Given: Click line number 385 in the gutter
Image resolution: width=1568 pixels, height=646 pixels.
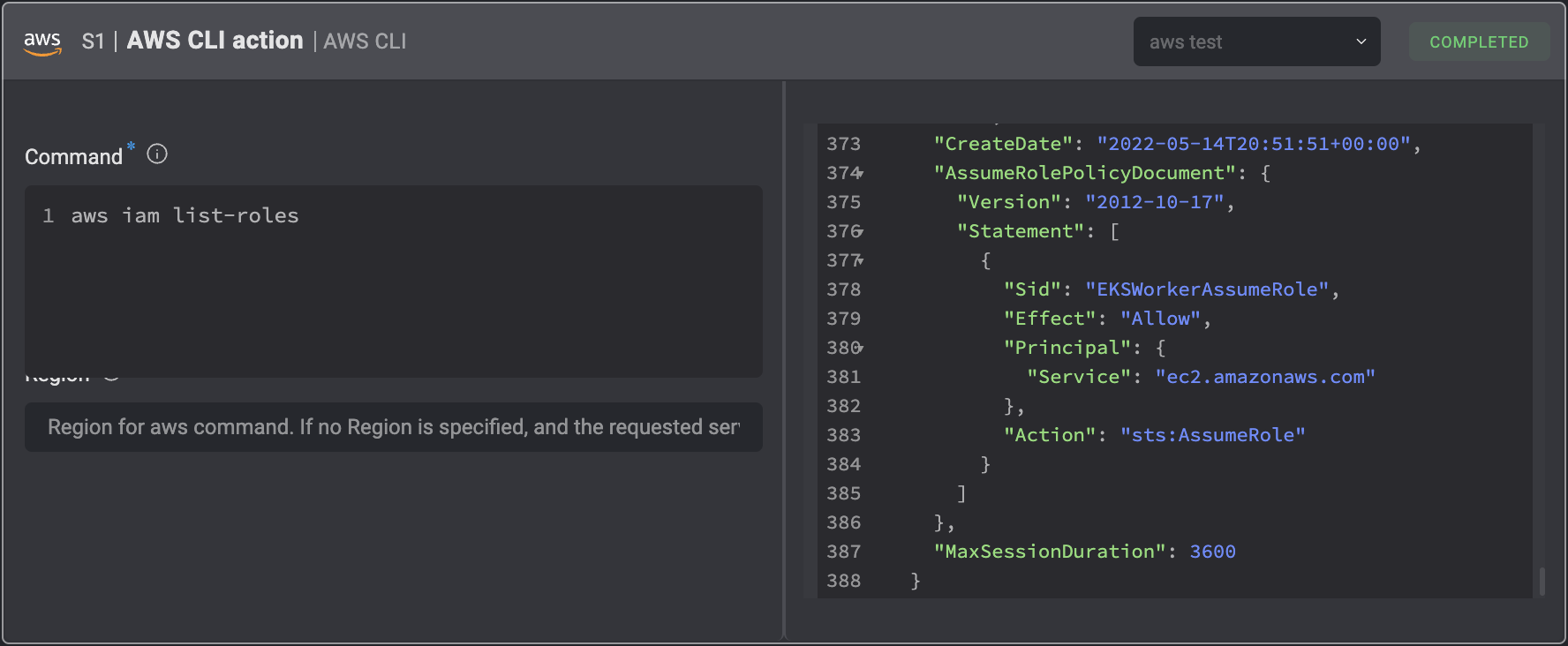Looking at the screenshot, I should (x=843, y=493).
